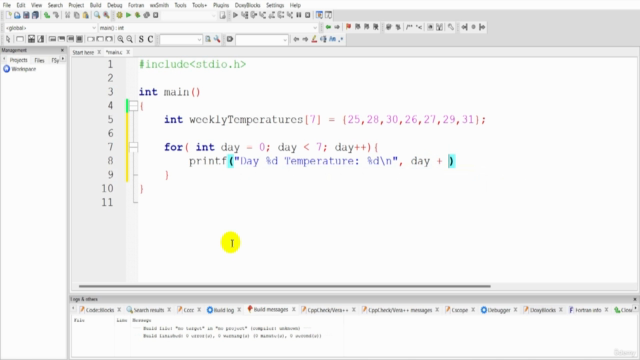Create a new file with New icon
Screen dimensions: 640x360
pyautogui.click(x=9, y=16)
